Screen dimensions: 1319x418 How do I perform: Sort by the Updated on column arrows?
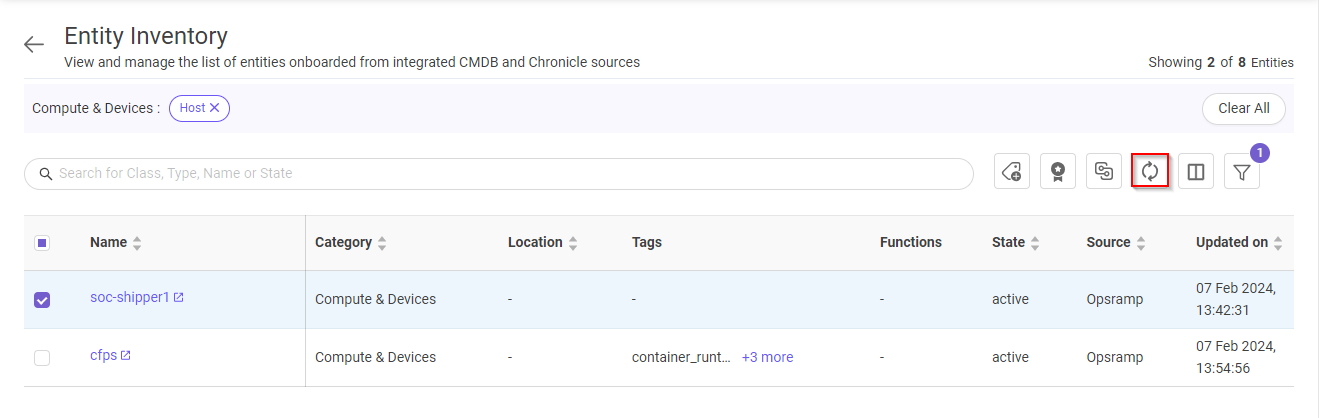pyautogui.click(x=1278, y=243)
